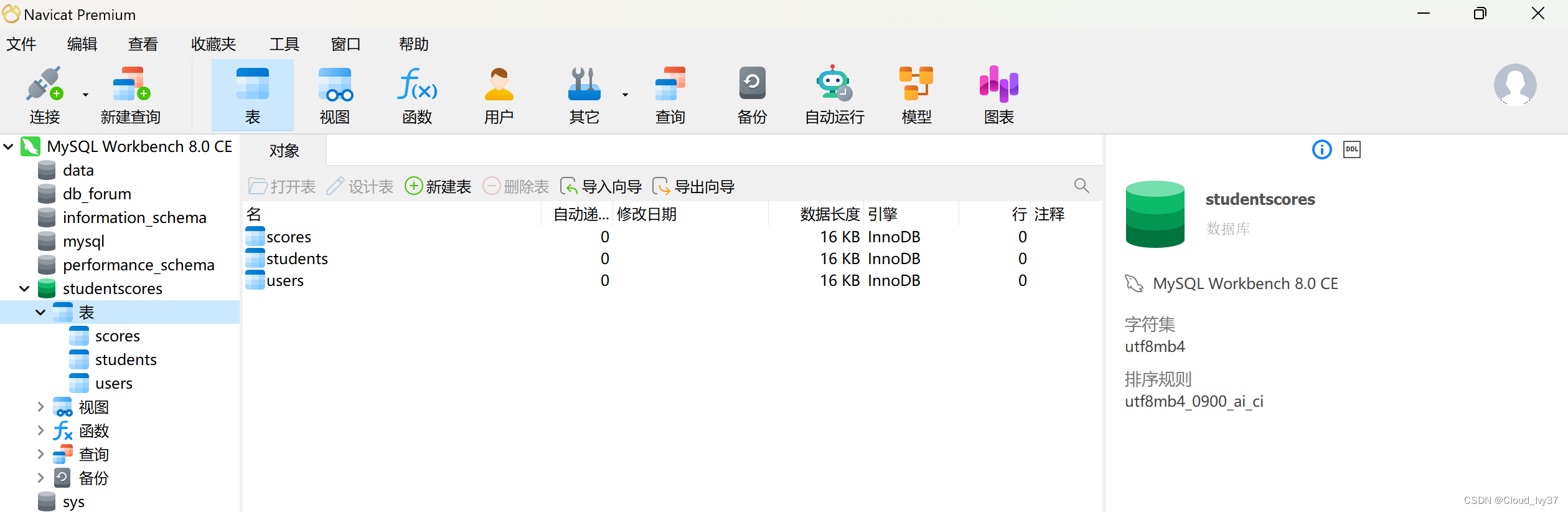
Task: Open the Others (其它) dropdown arrow
Action: [x=625, y=95]
